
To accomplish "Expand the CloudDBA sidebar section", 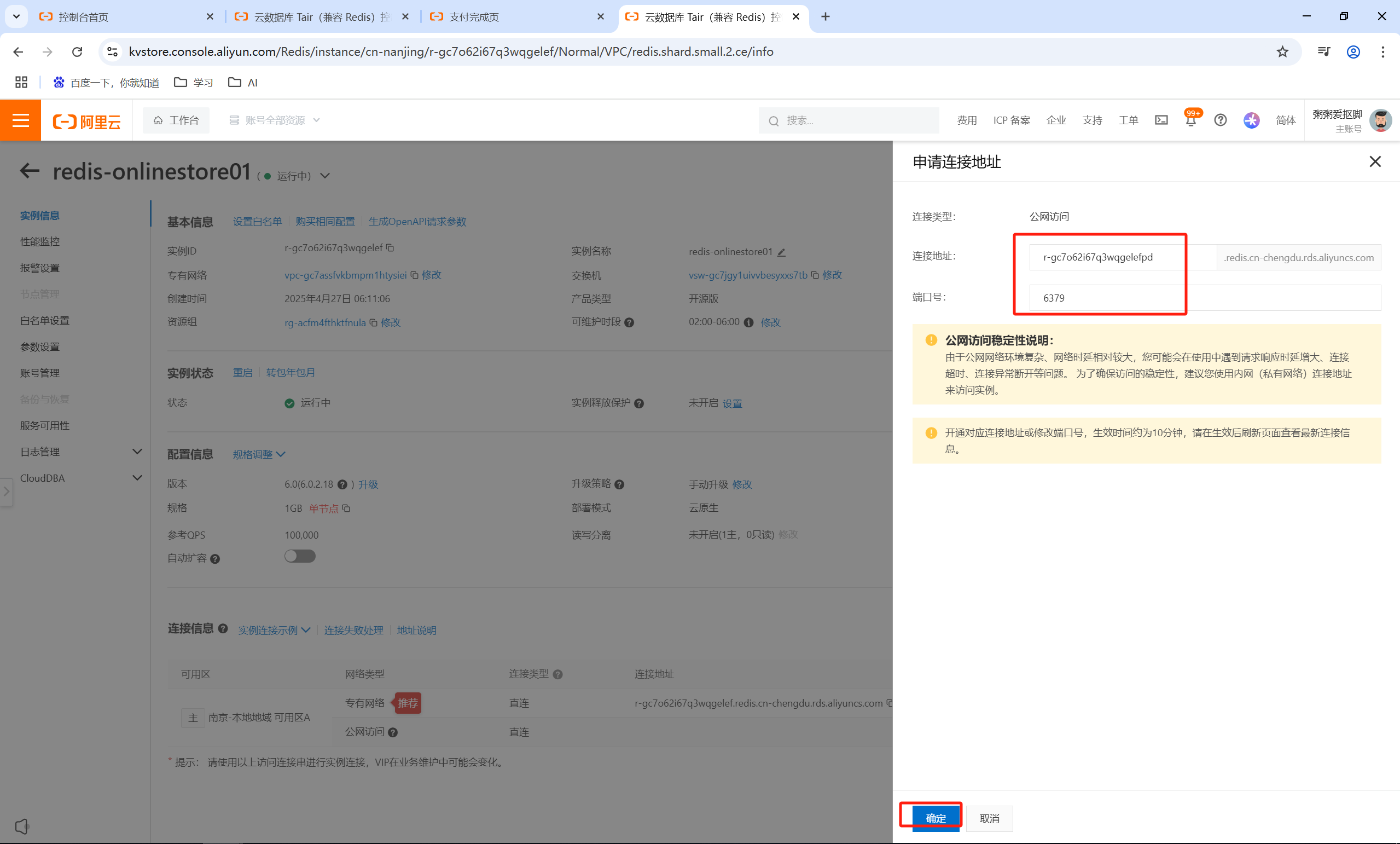I will point(79,478).
